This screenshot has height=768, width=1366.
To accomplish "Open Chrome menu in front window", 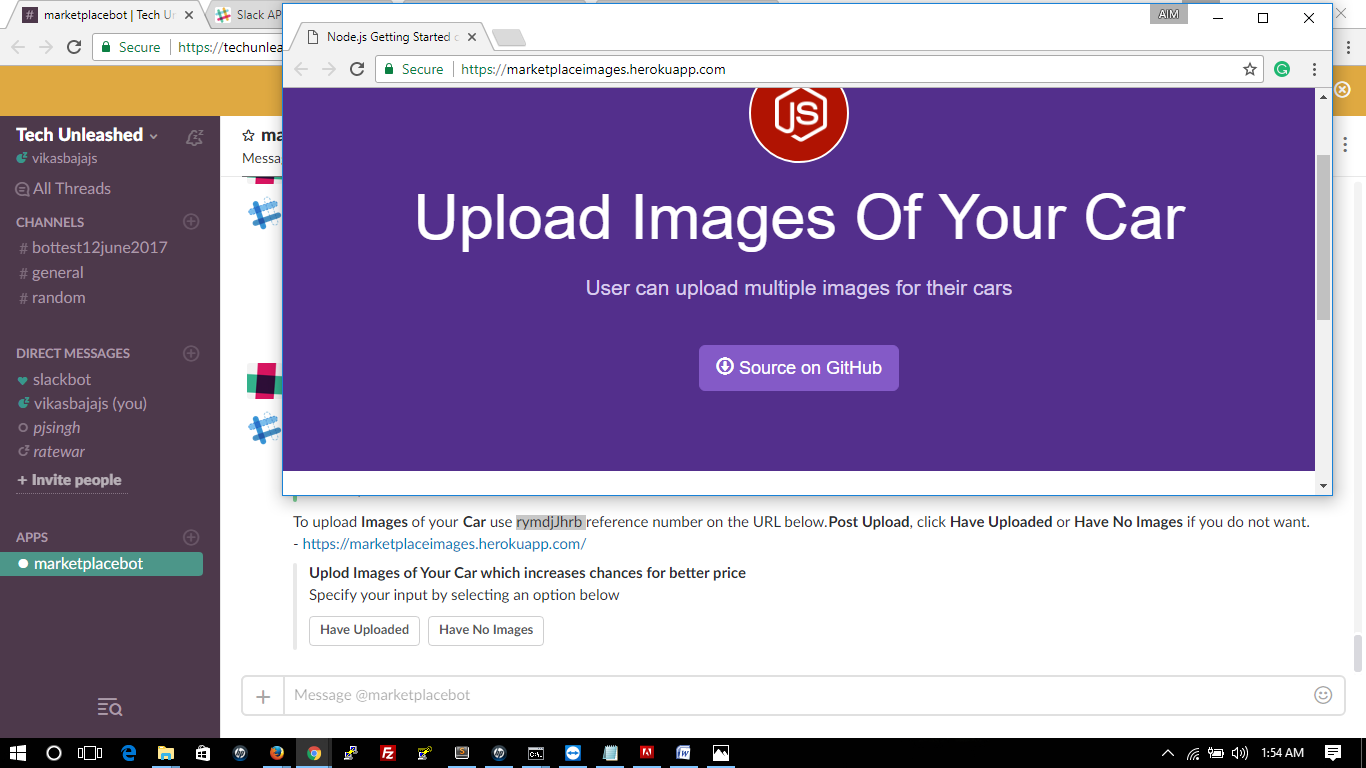I will pyautogui.click(x=1314, y=69).
